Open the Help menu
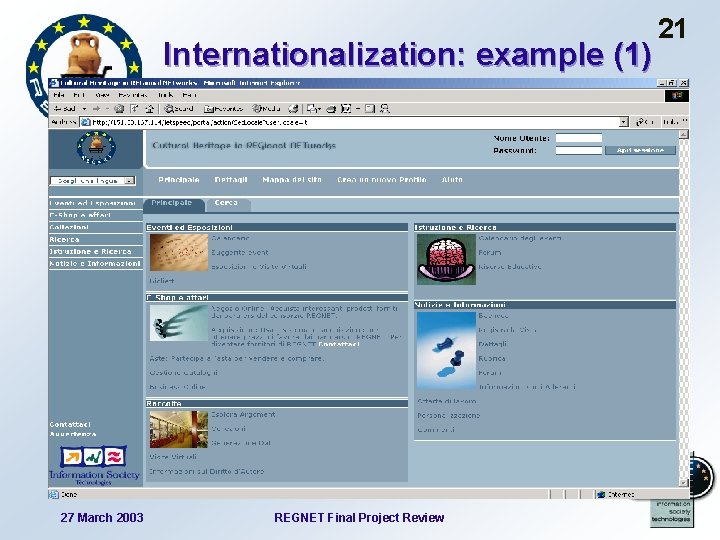The width and height of the screenshot is (720, 540). coord(189,96)
